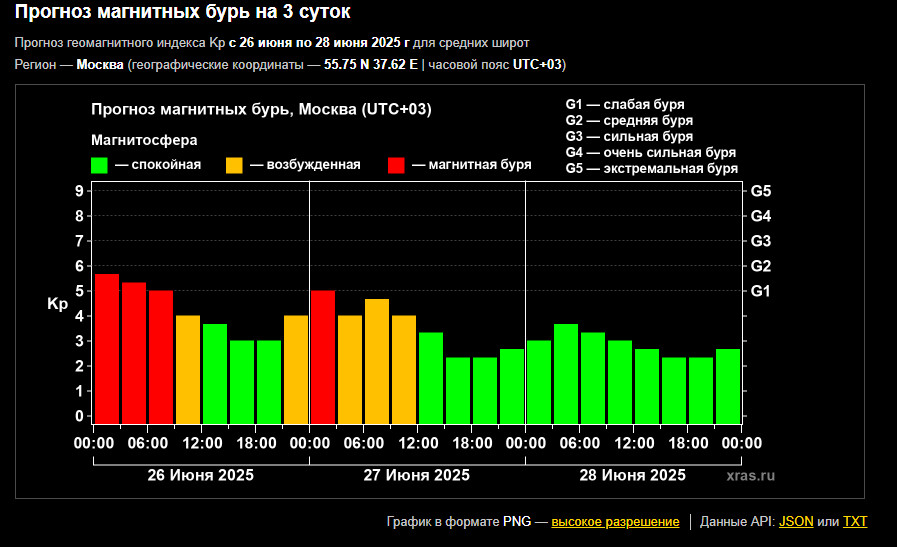This screenshot has width=897, height=547.
Task: Click the yellow 'возбужденная' legend swatch
Action: click(x=235, y=165)
